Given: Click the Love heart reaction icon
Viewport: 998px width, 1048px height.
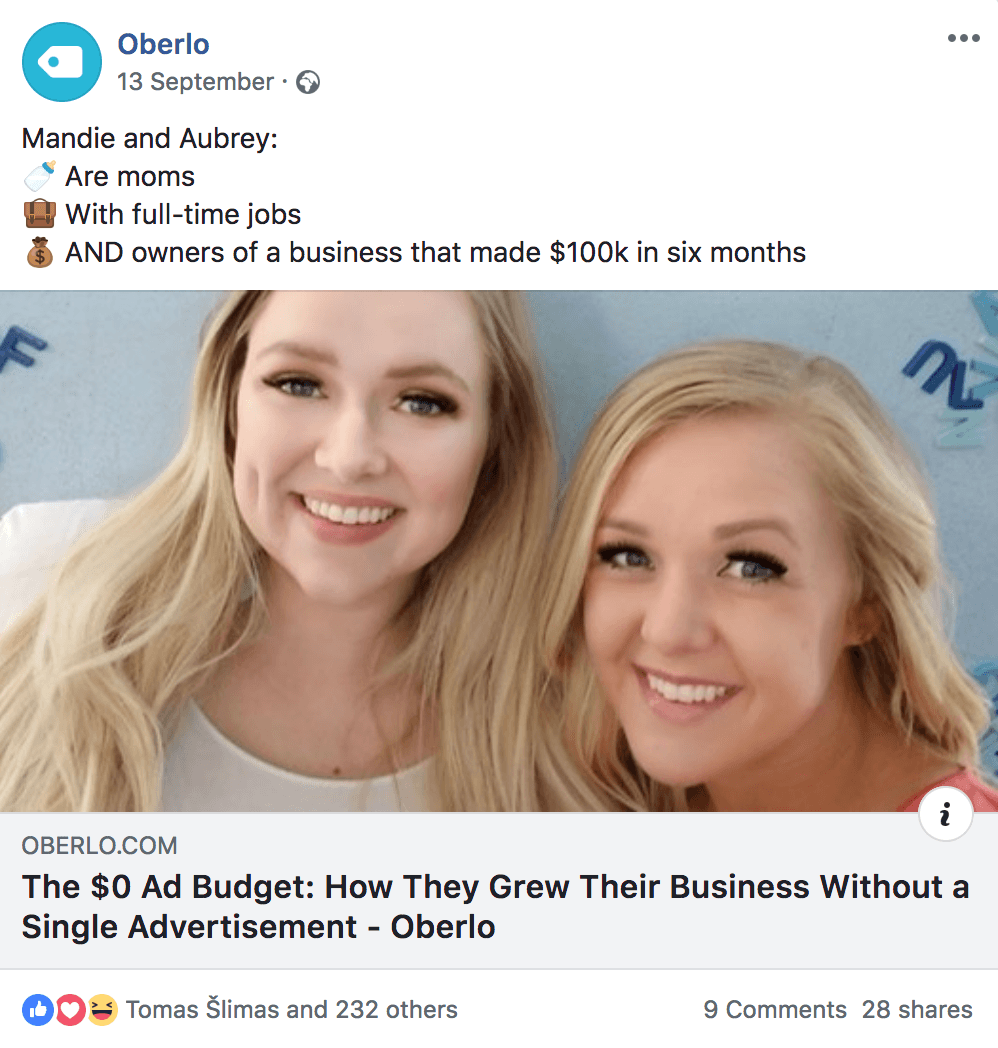Looking at the screenshot, I should point(70,1009).
